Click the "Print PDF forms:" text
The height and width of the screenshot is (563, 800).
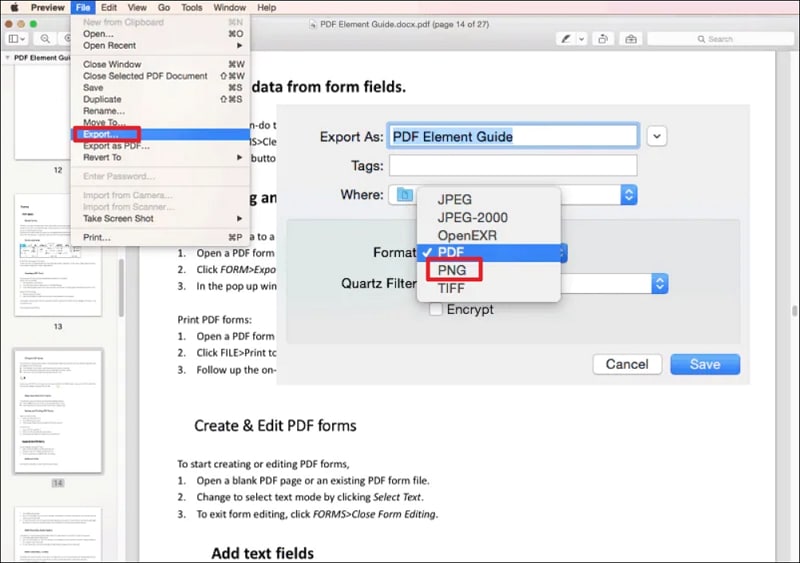(x=214, y=320)
